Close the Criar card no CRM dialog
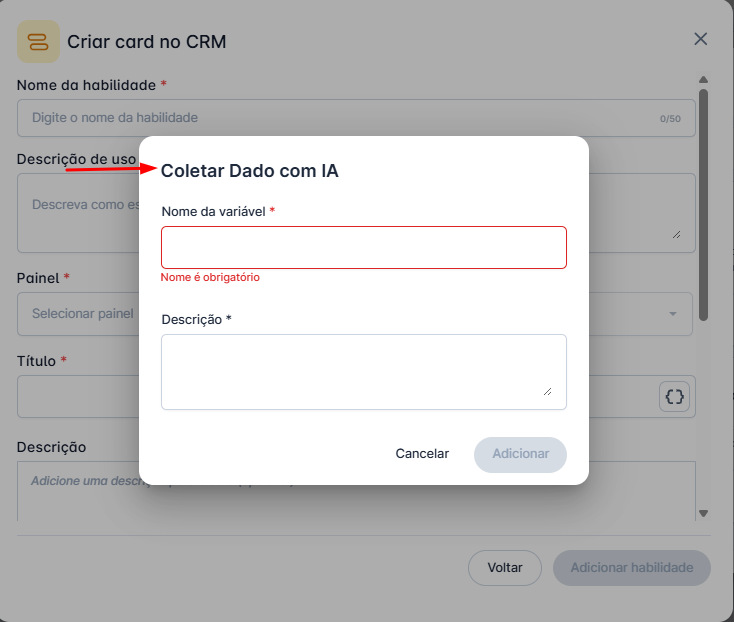Screen dimensions: 734x622 (701, 39)
